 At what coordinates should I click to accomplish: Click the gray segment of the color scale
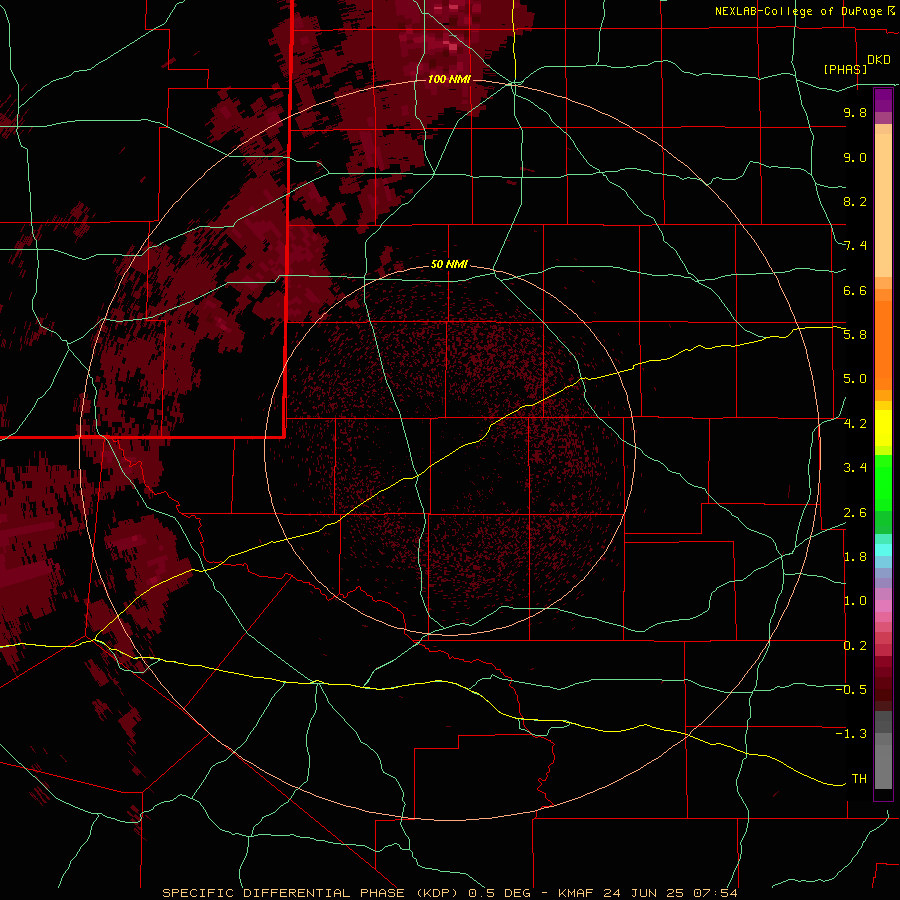point(883,752)
